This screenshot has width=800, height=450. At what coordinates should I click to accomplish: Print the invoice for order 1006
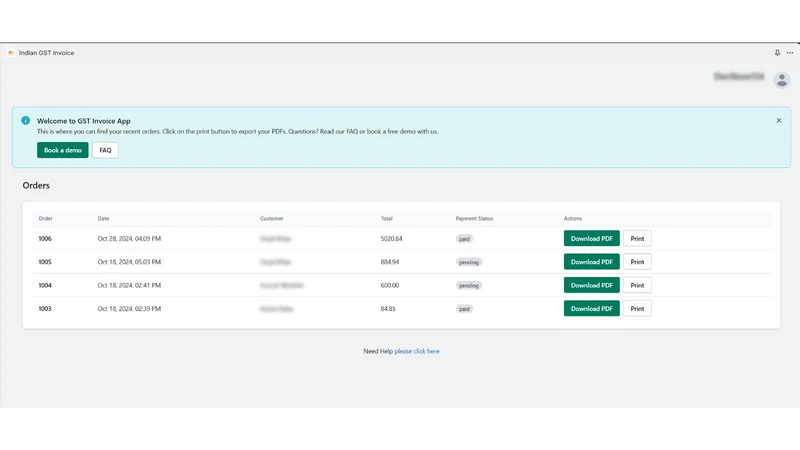[637, 238]
